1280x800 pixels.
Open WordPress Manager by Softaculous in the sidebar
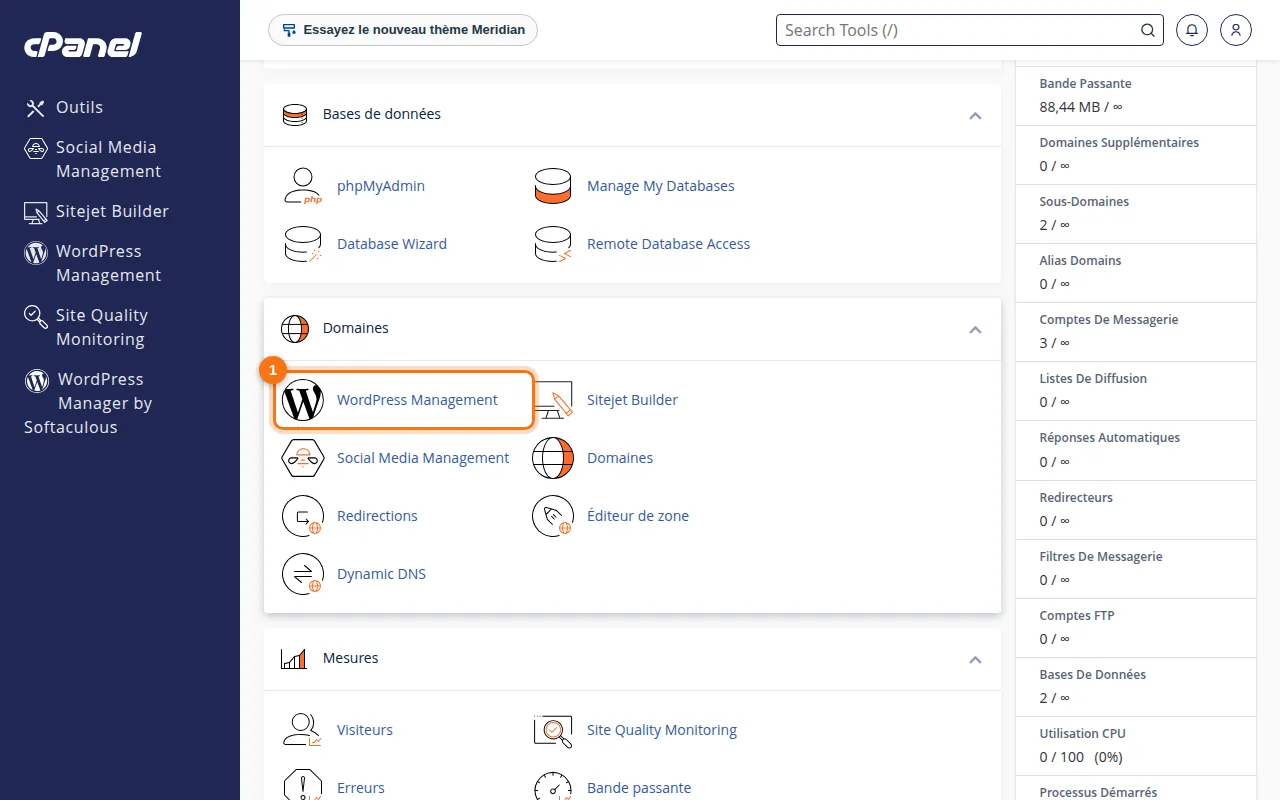pyautogui.click(x=88, y=403)
